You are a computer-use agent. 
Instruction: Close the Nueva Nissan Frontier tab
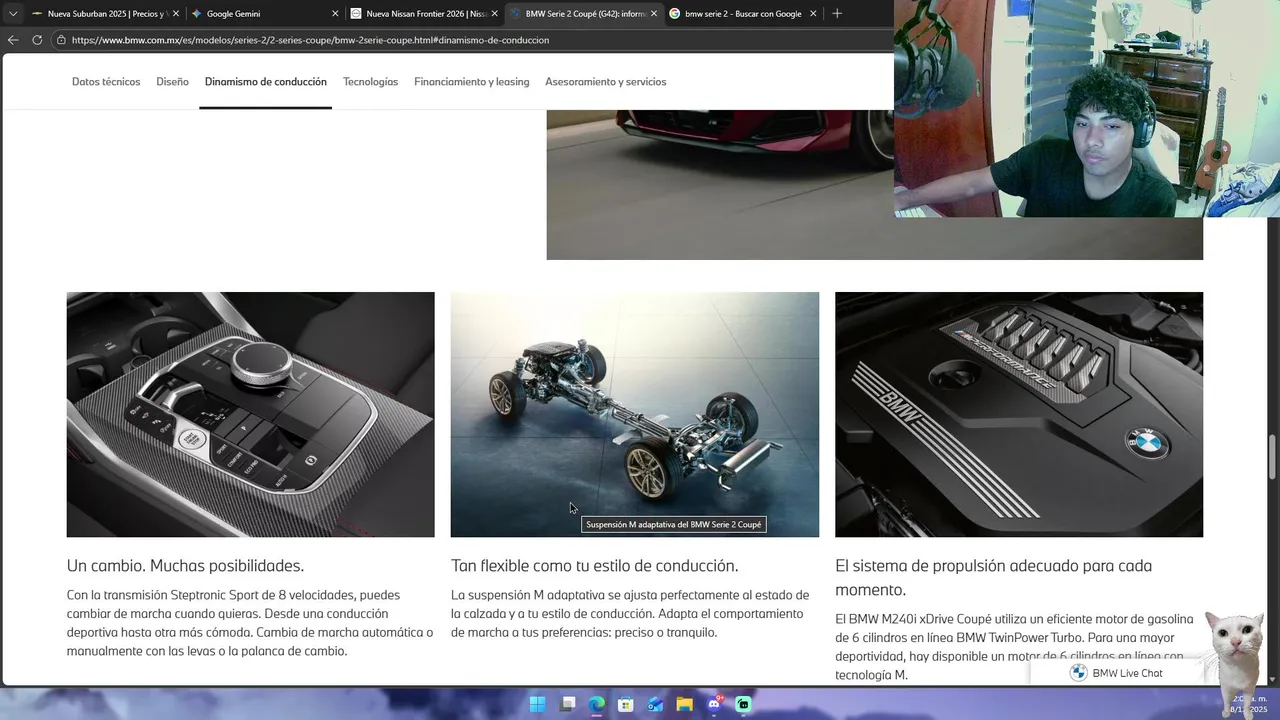coord(494,14)
